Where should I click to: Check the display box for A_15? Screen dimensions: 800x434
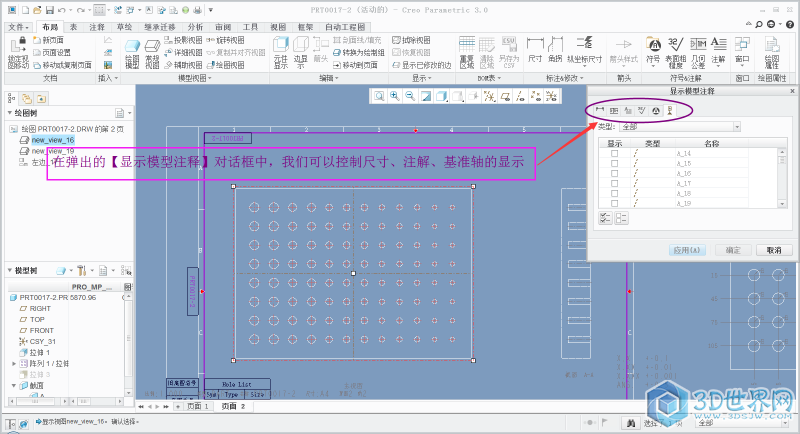point(614,163)
